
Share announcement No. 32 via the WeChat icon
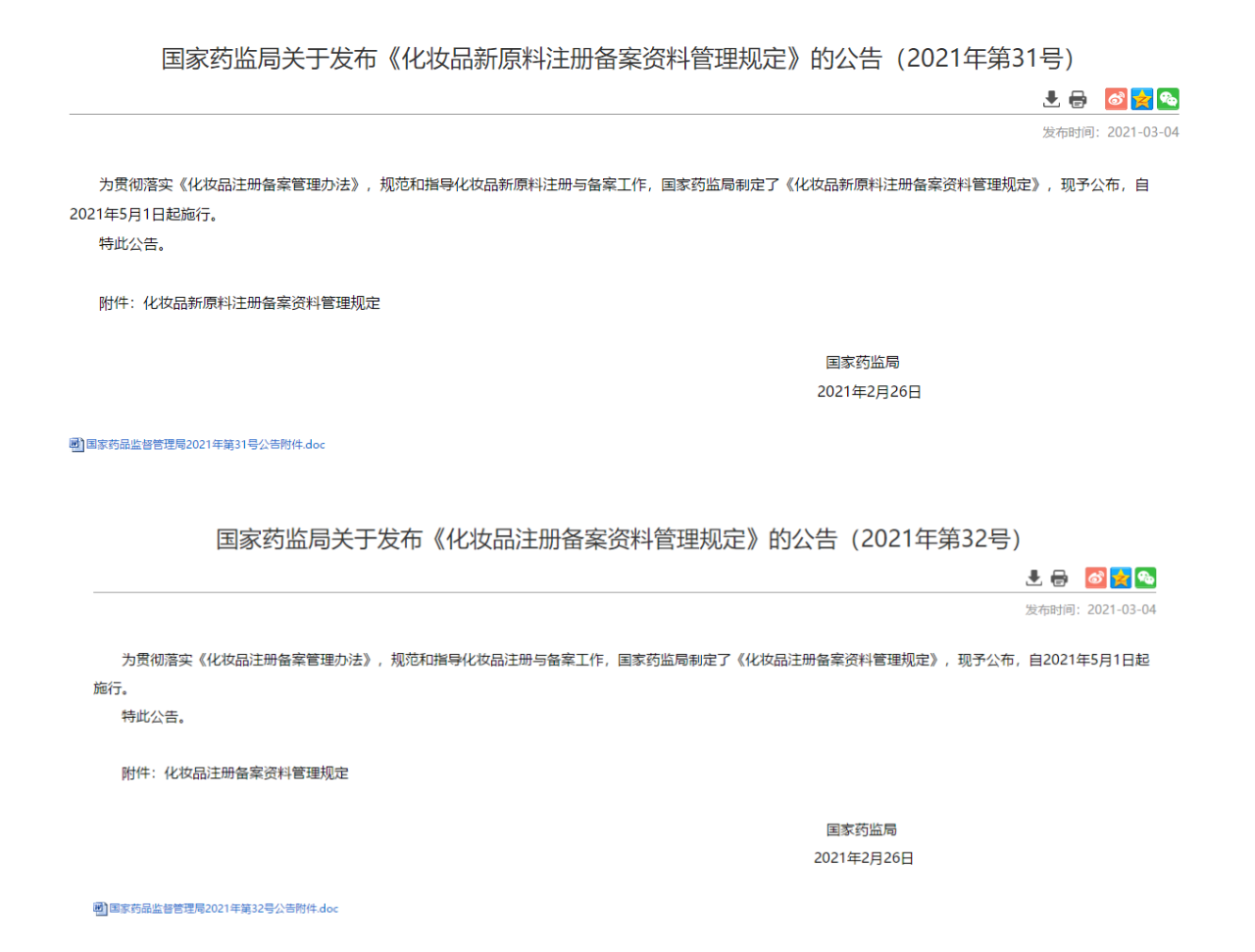tap(1145, 578)
